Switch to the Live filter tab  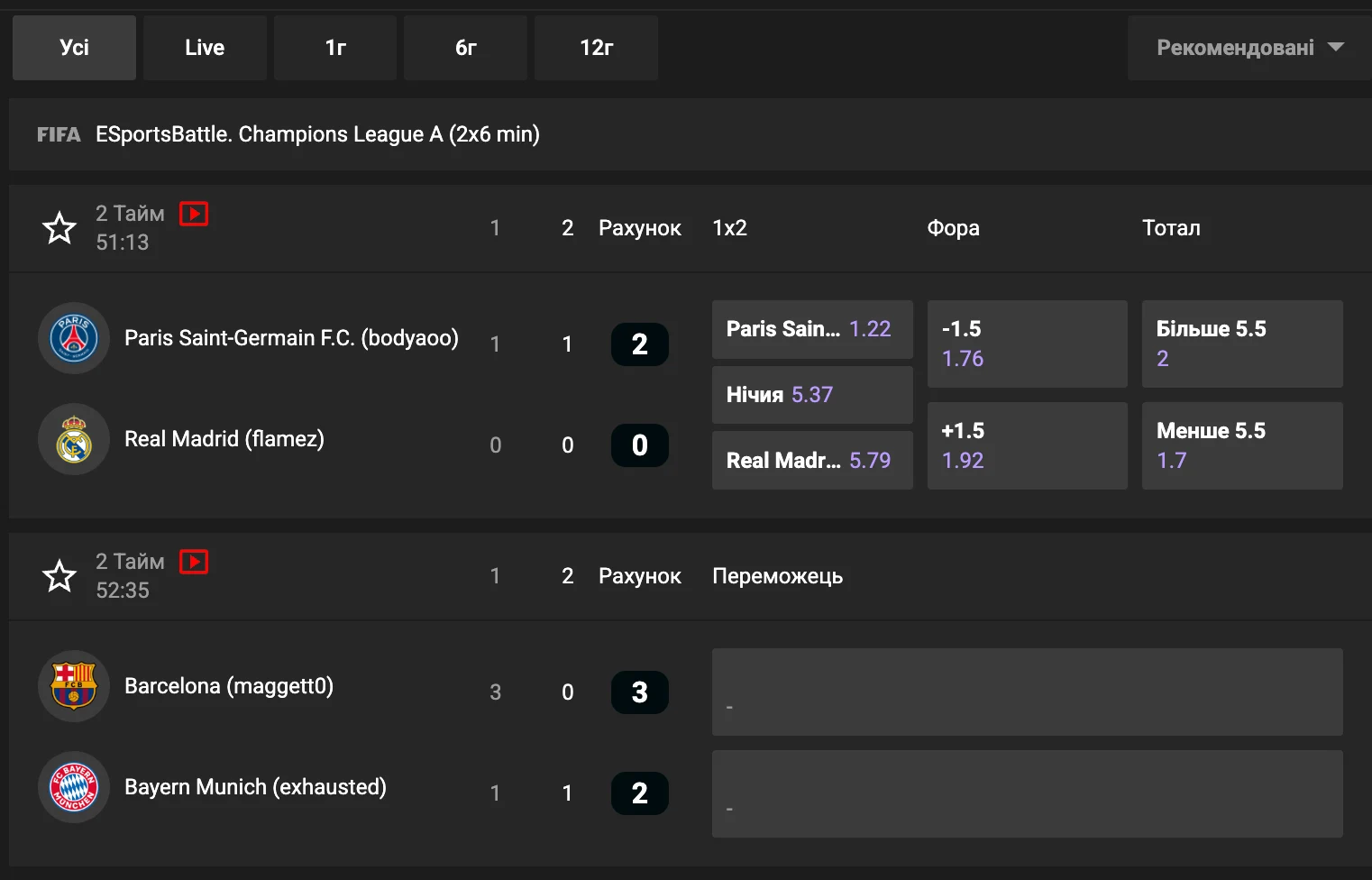pyautogui.click(x=205, y=48)
